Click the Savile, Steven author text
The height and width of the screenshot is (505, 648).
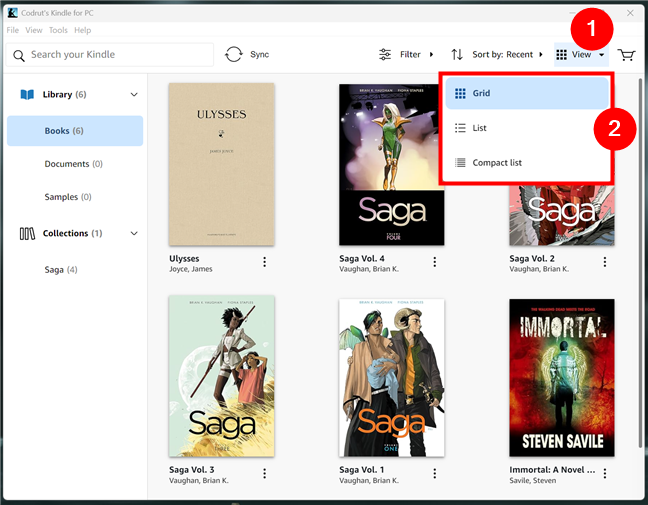(533, 481)
